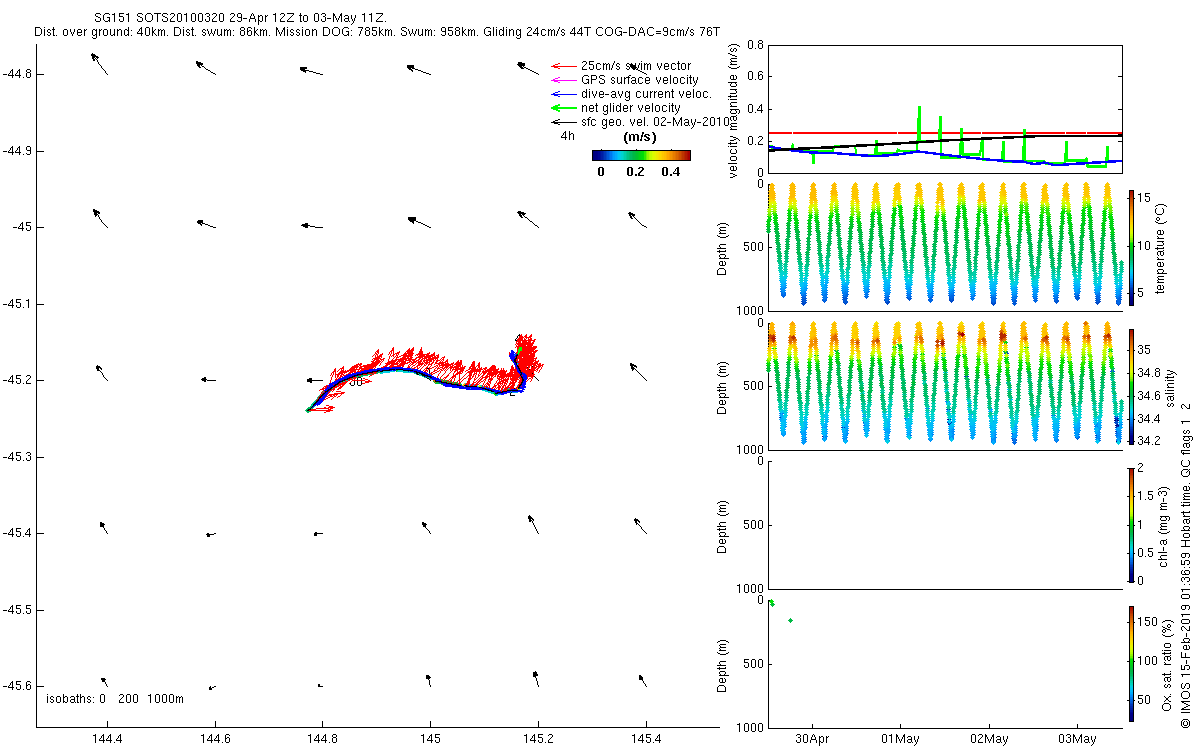
Task: Click the -45.3 latitude tick label
Action: pyautogui.click(x=19, y=457)
